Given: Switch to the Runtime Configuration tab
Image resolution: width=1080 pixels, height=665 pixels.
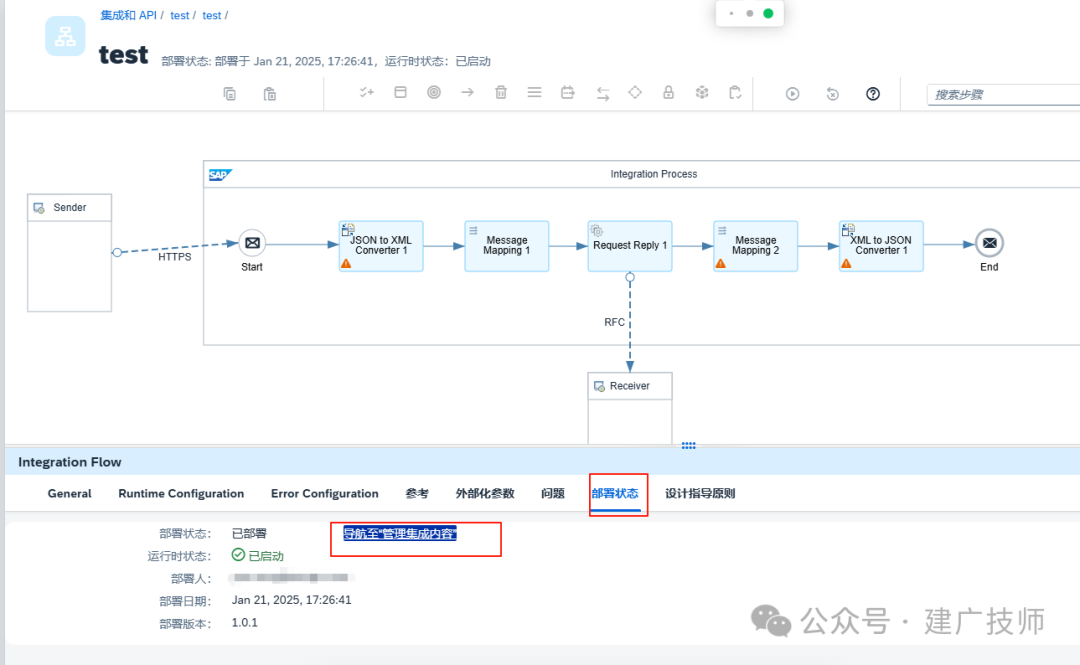Looking at the screenshot, I should click(x=181, y=493).
